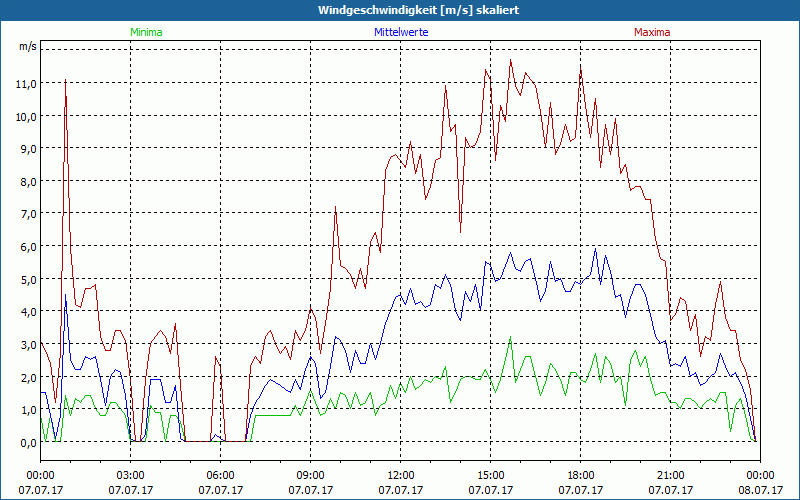Image resolution: width=800 pixels, height=500 pixels.
Task: Click the 15:00 time axis label
Action: click(490, 476)
